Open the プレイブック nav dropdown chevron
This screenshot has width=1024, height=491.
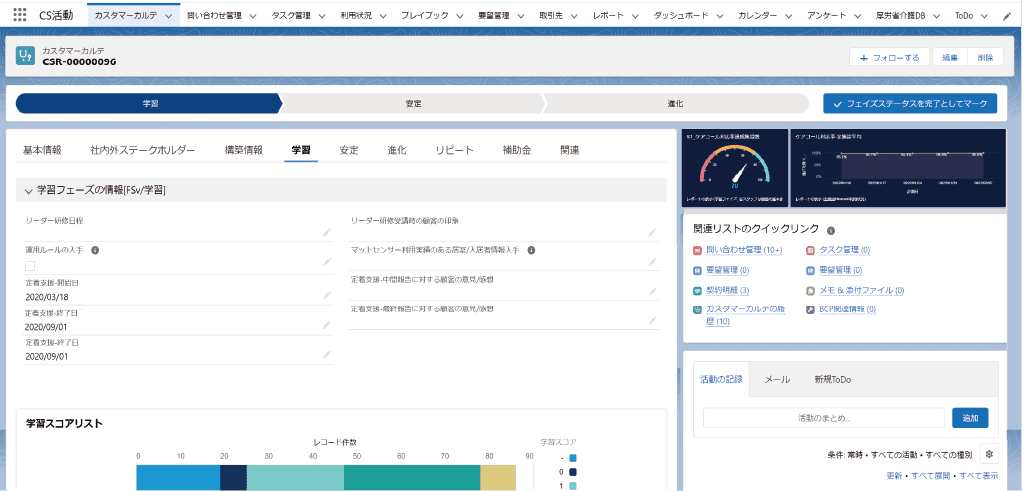click(x=460, y=16)
